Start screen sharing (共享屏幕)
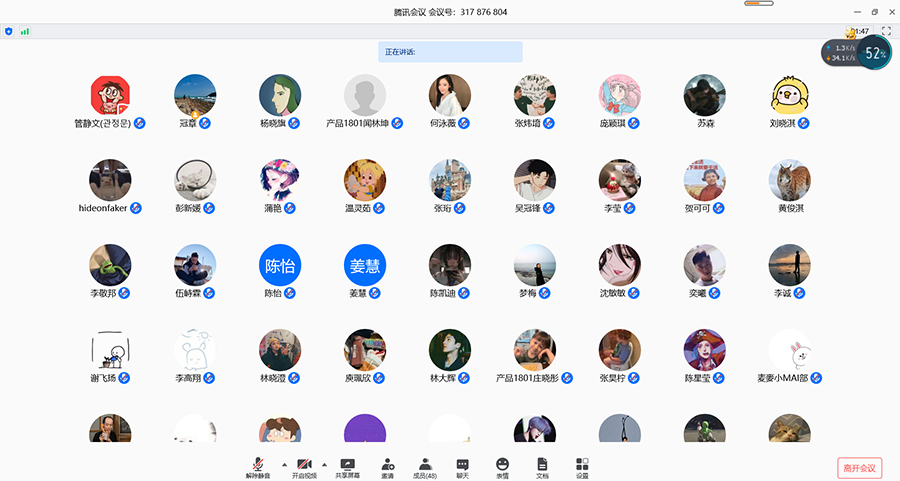 click(x=348, y=466)
